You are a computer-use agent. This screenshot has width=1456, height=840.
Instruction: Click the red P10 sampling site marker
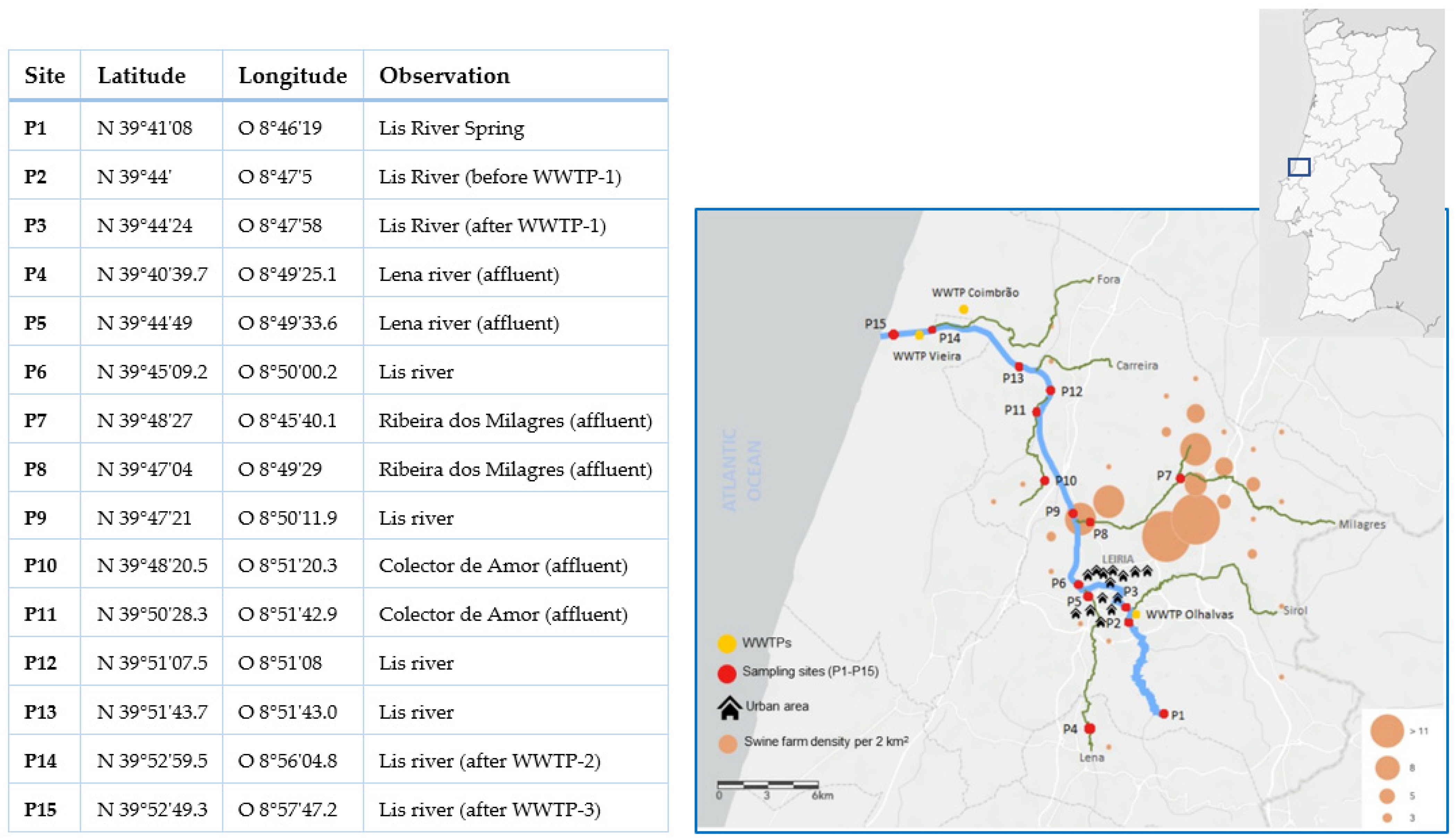pyautogui.click(x=1045, y=481)
